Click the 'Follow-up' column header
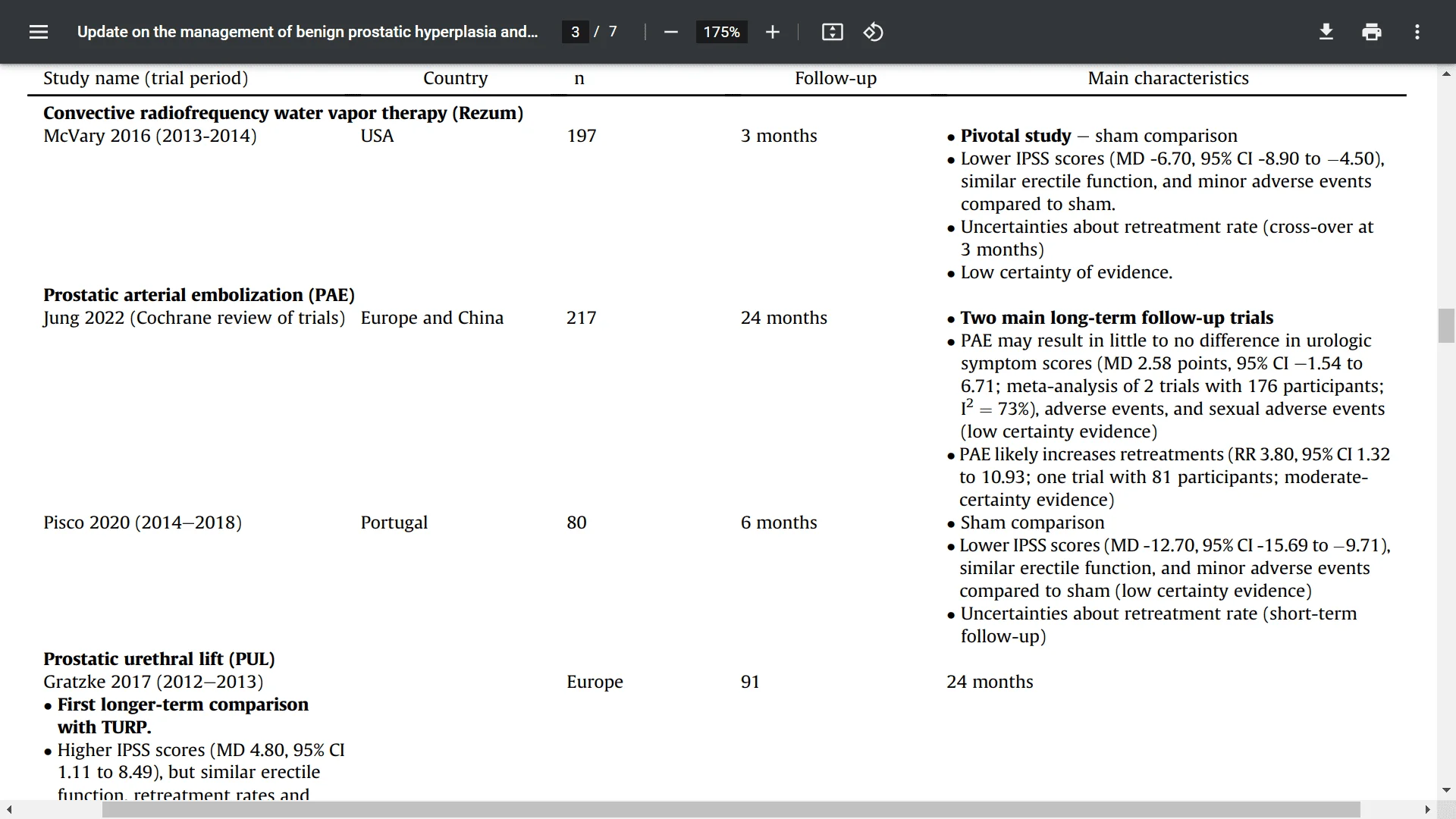Viewport: 1456px width, 819px height. (836, 78)
